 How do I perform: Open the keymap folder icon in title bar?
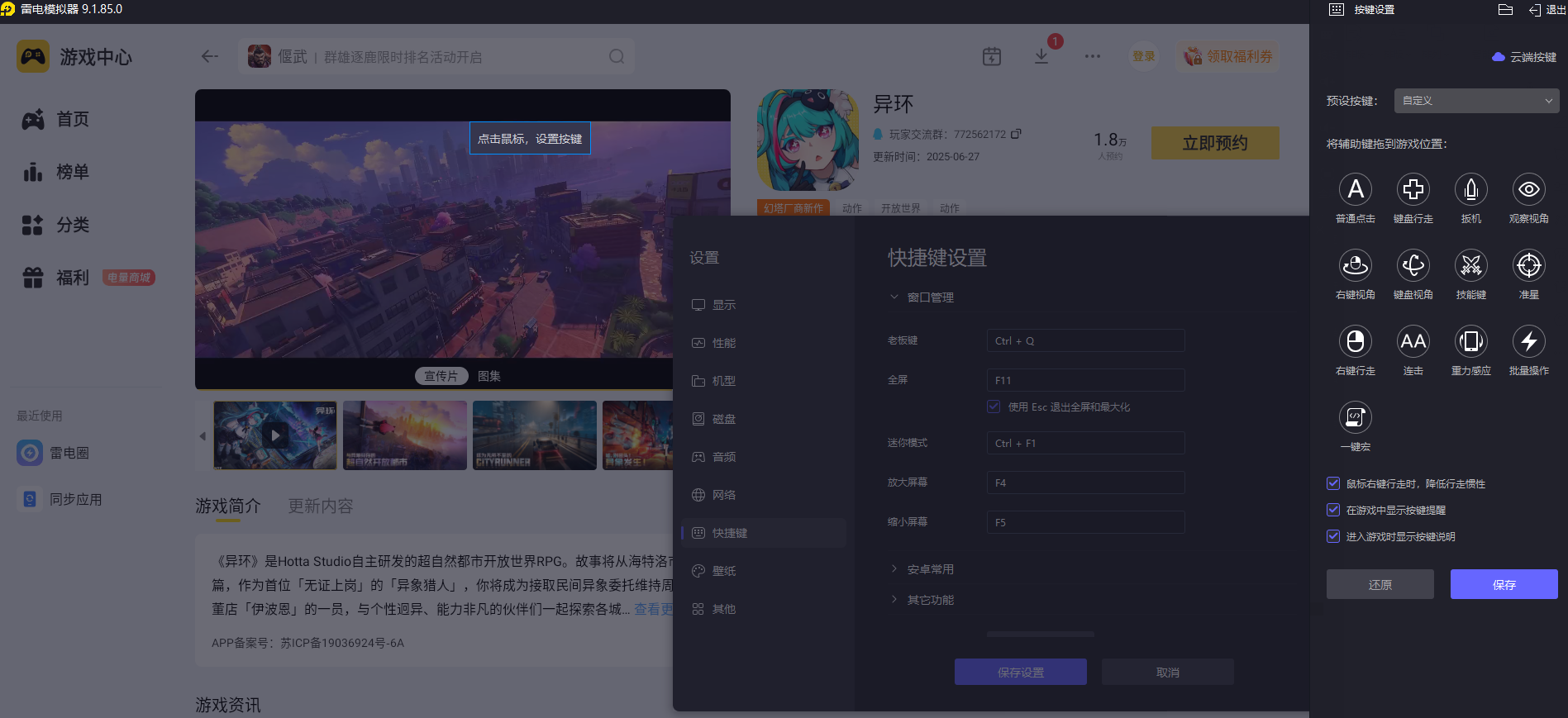[x=1505, y=10]
